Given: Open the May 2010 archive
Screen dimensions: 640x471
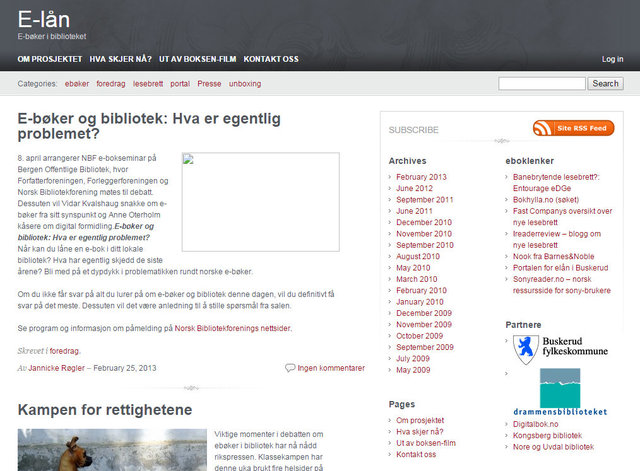Looking at the screenshot, I should click(x=413, y=268).
